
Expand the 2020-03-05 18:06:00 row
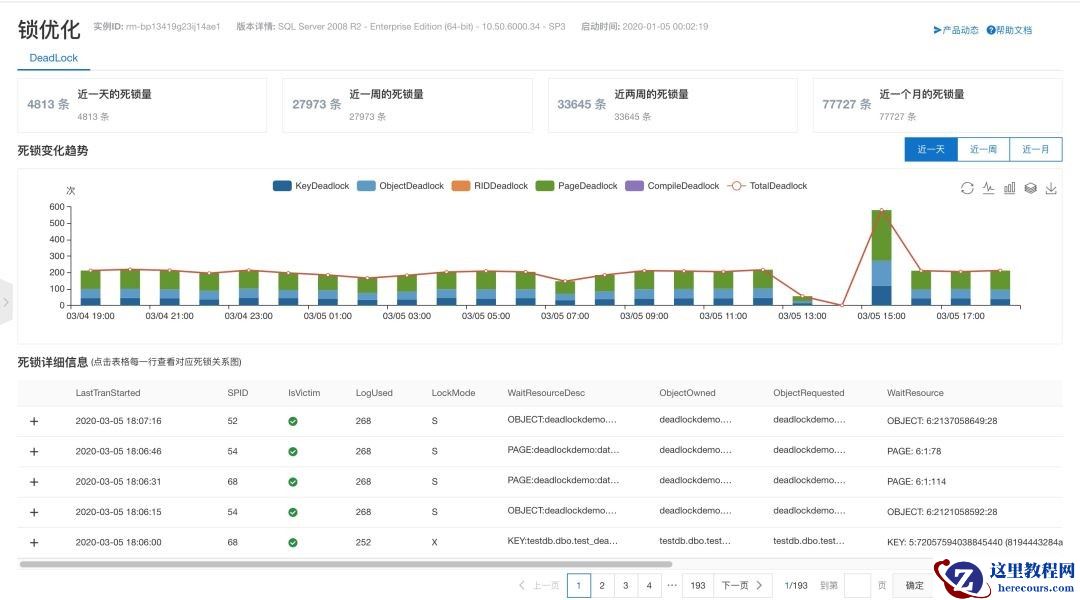(34, 542)
